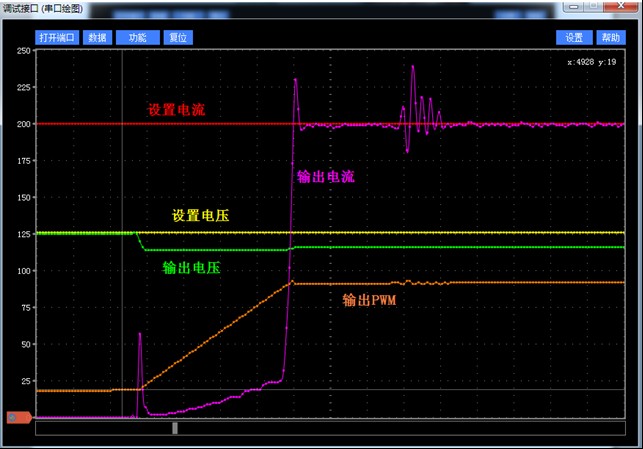Click the red 设置电流 label

pos(176,109)
